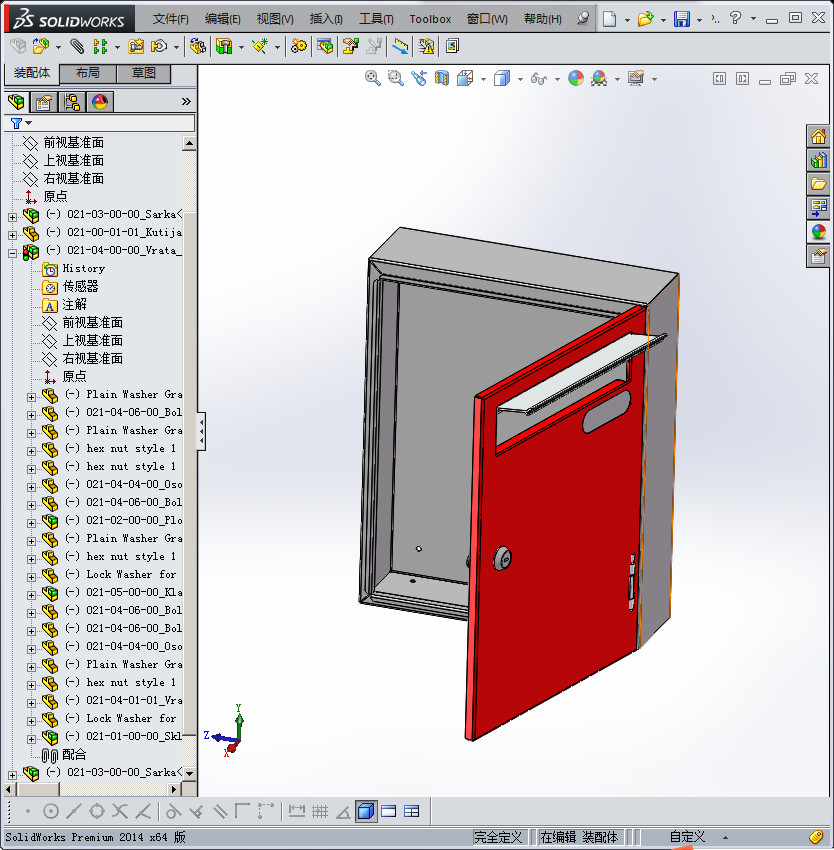Viewport: 834px width, 850px height.
Task: Expand the 021-05-00-00_Kla component node
Action: [33, 593]
